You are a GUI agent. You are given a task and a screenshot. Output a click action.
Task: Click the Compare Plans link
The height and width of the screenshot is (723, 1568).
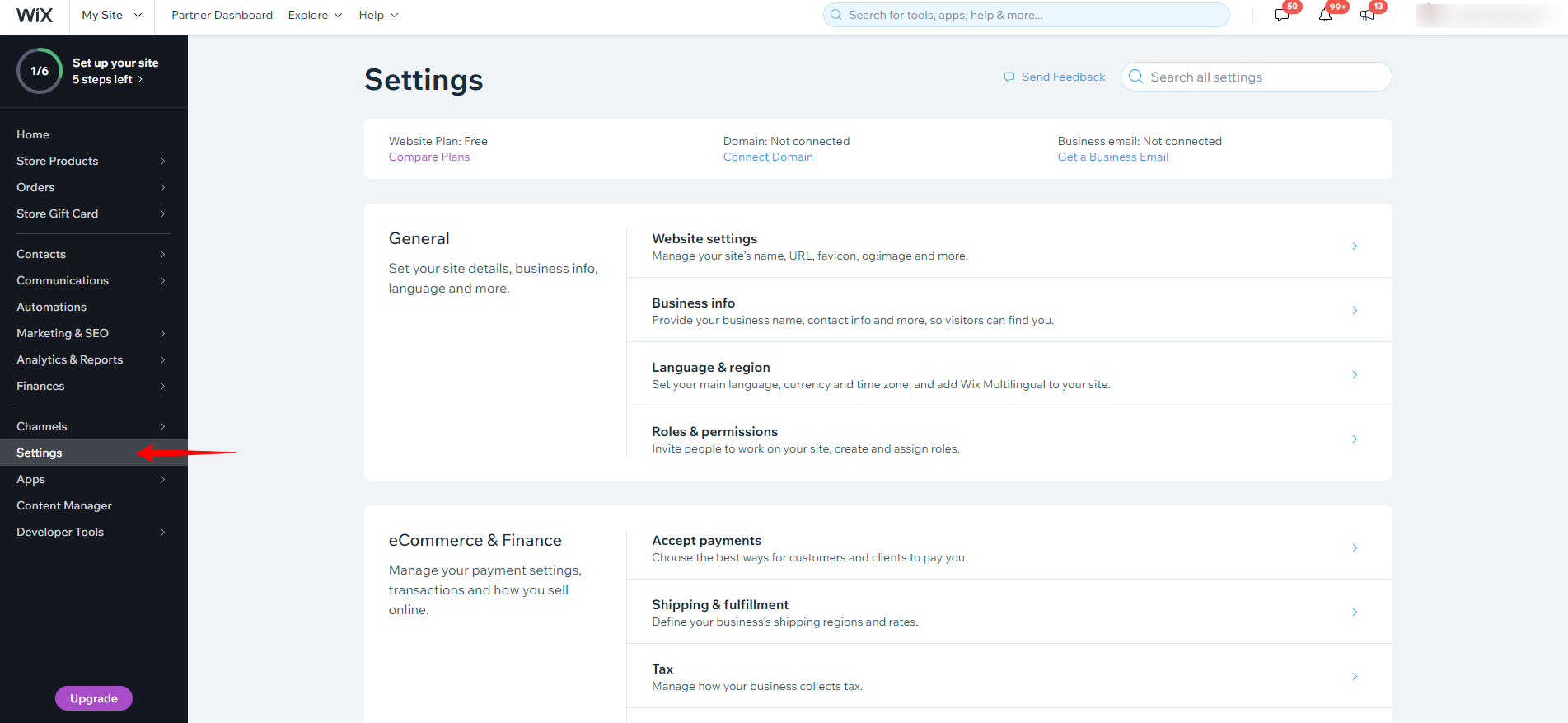point(429,157)
